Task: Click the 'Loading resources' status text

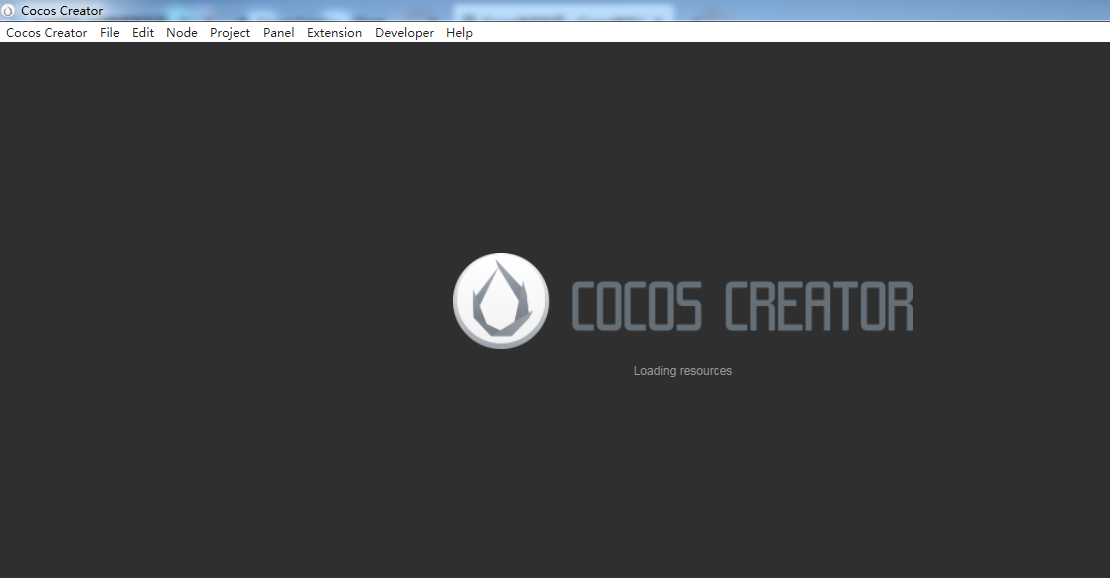Action: pos(682,370)
